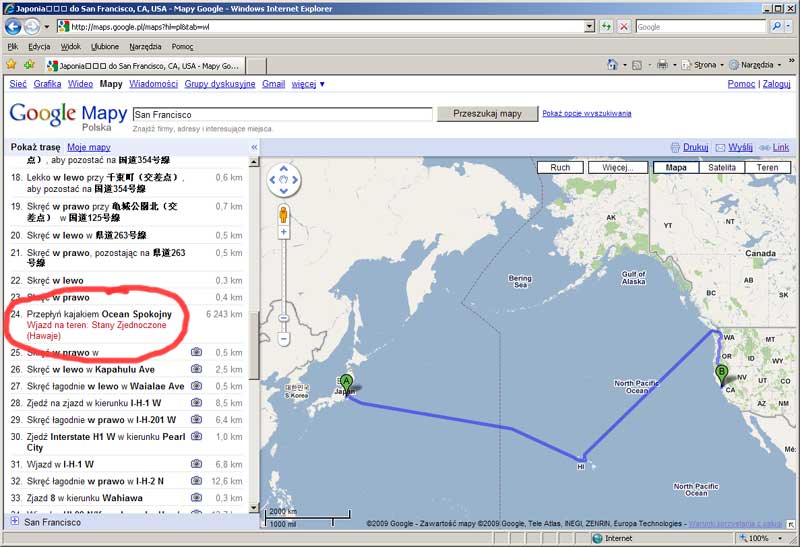Click the Pokaż opcje wyszukiwania link
Screen dimensions: 800x547
(x=587, y=113)
